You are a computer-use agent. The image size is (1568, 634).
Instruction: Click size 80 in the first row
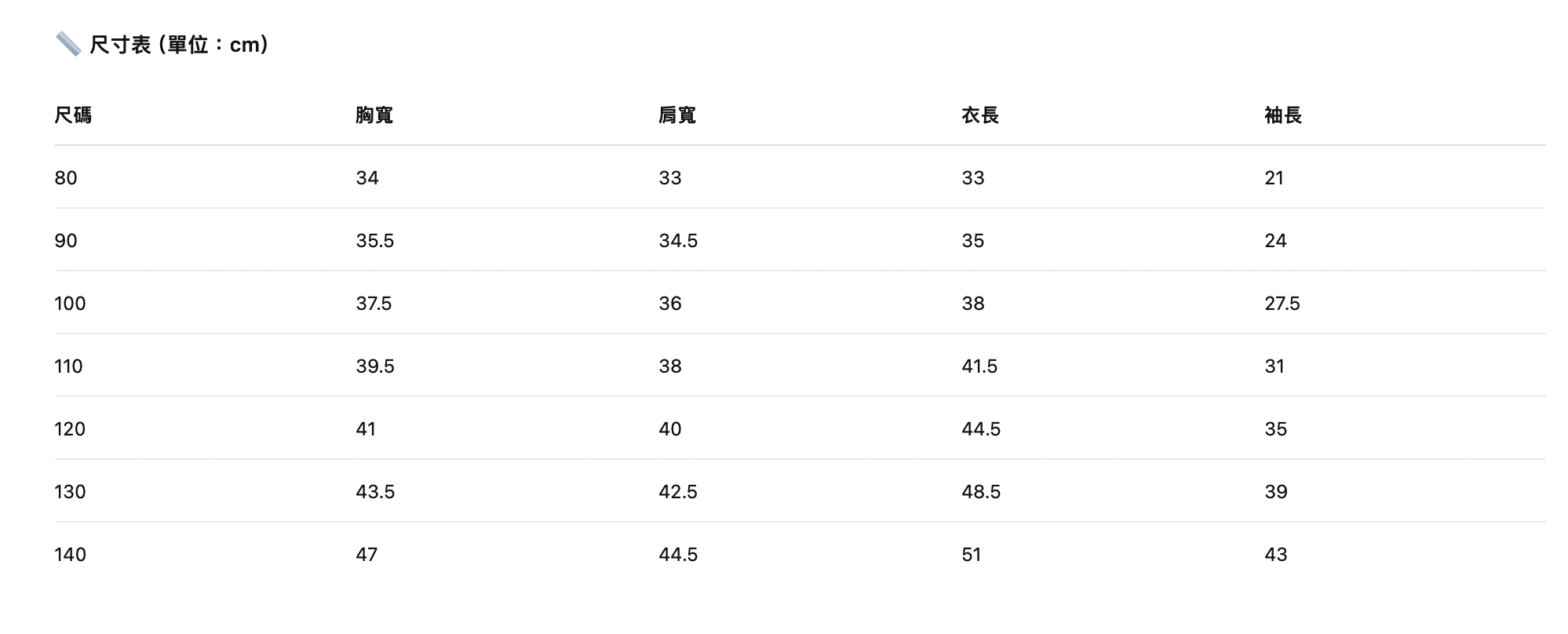[66, 178]
